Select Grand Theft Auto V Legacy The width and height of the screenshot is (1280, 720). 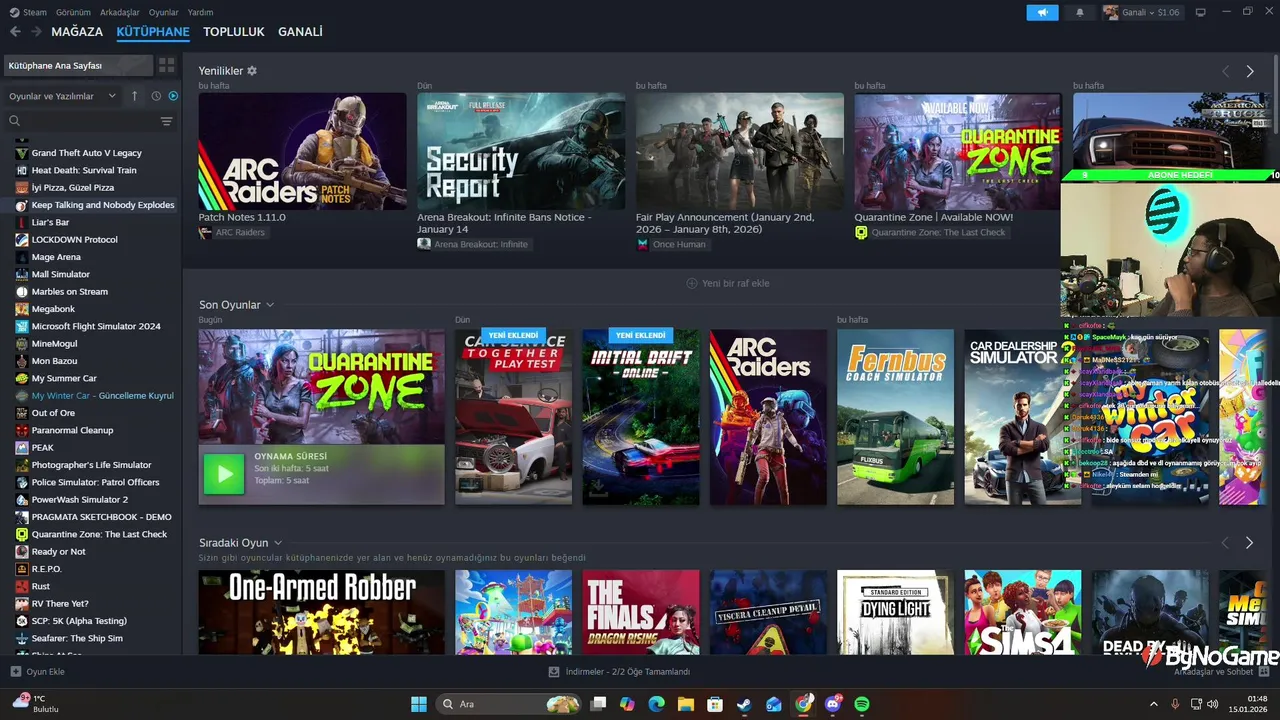86,153
